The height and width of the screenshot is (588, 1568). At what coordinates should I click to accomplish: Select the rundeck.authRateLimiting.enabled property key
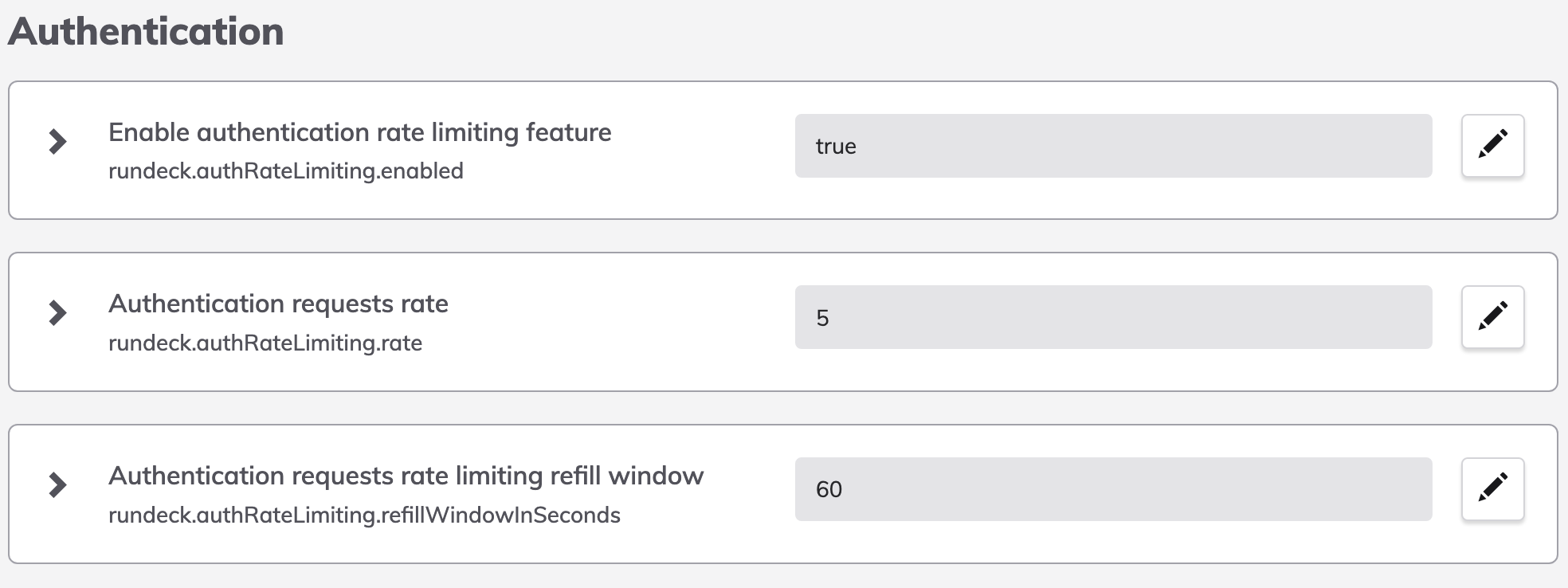[286, 171]
